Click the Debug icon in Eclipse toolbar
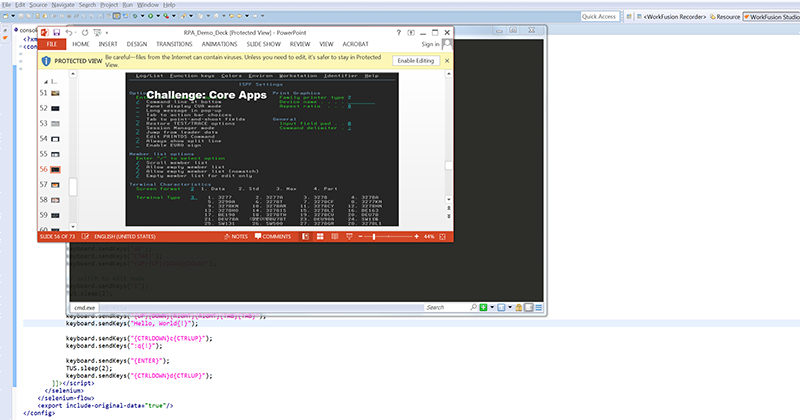Viewport: 800px width, 420px height. [x=135, y=16]
